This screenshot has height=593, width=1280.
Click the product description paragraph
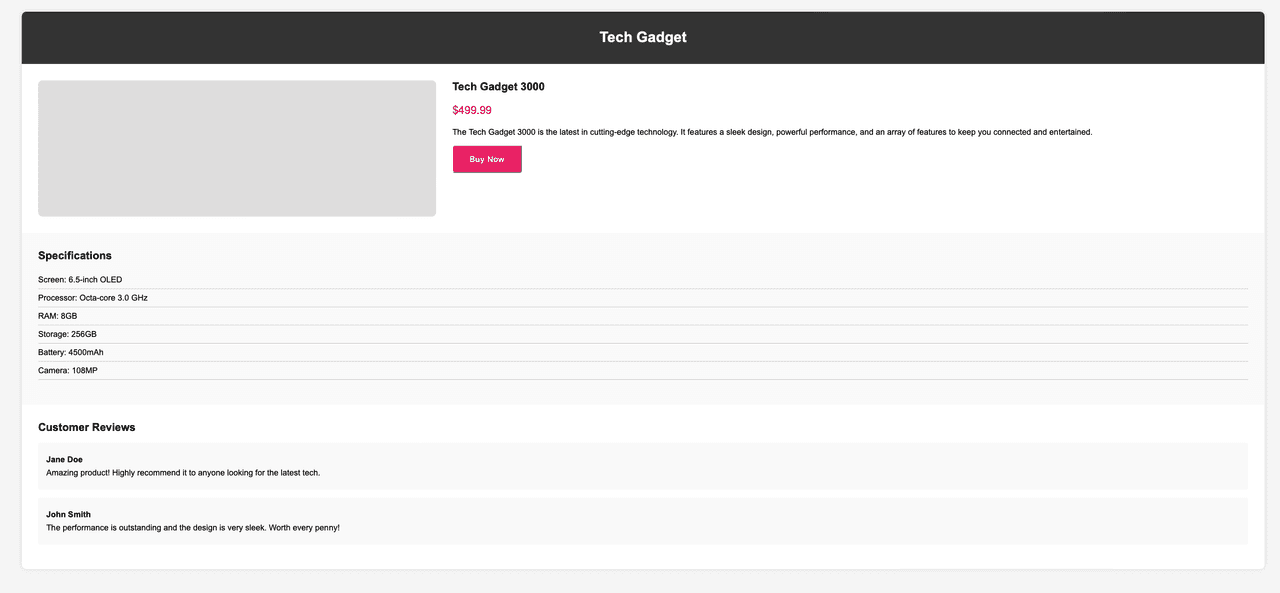[772, 132]
